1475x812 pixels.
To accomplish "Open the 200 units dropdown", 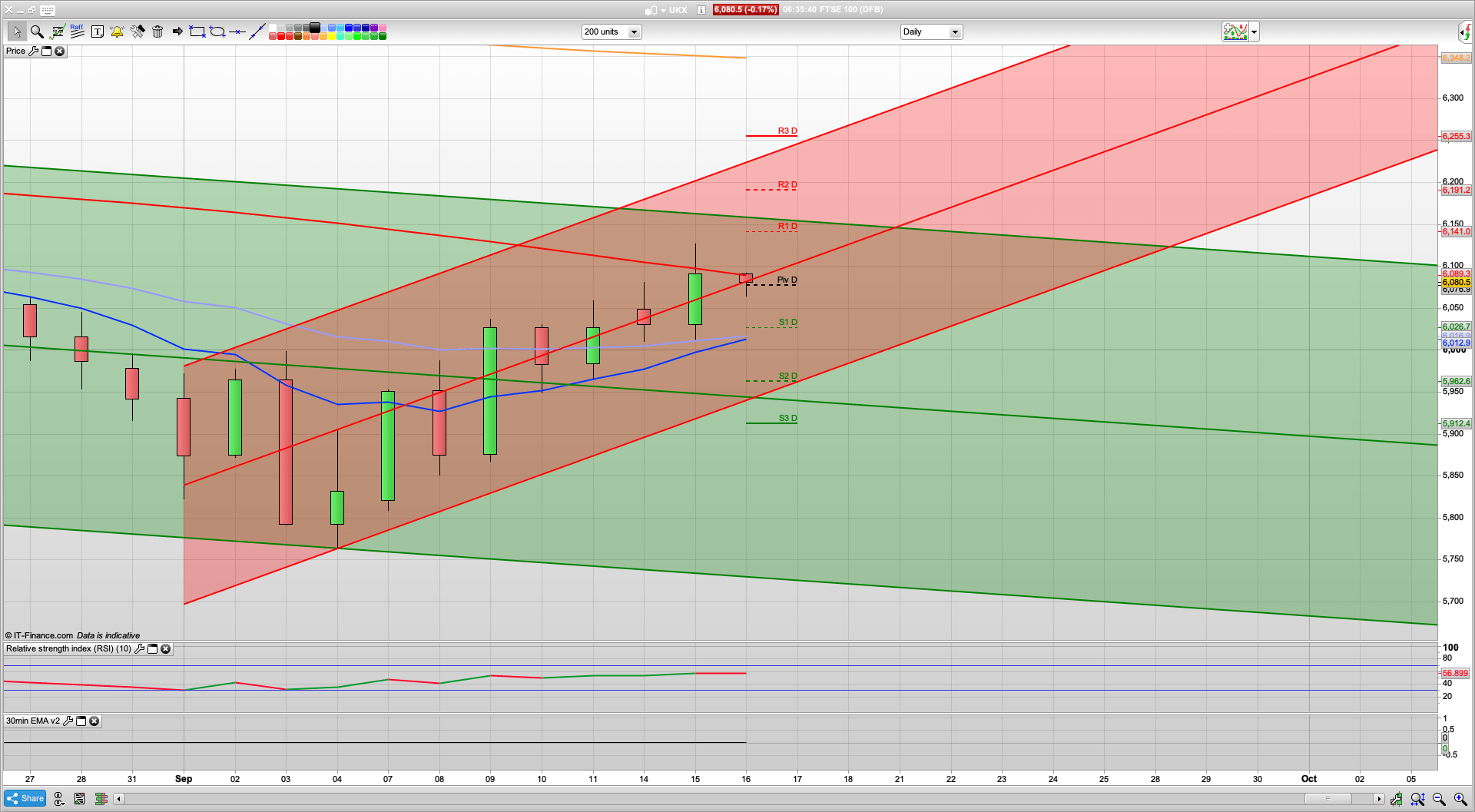I will 634,32.
